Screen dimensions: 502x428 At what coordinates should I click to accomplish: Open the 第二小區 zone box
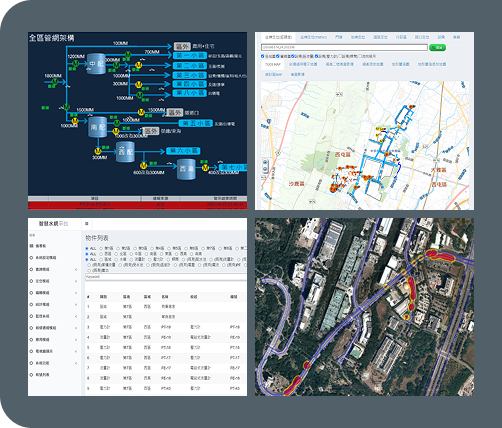click(190, 66)
